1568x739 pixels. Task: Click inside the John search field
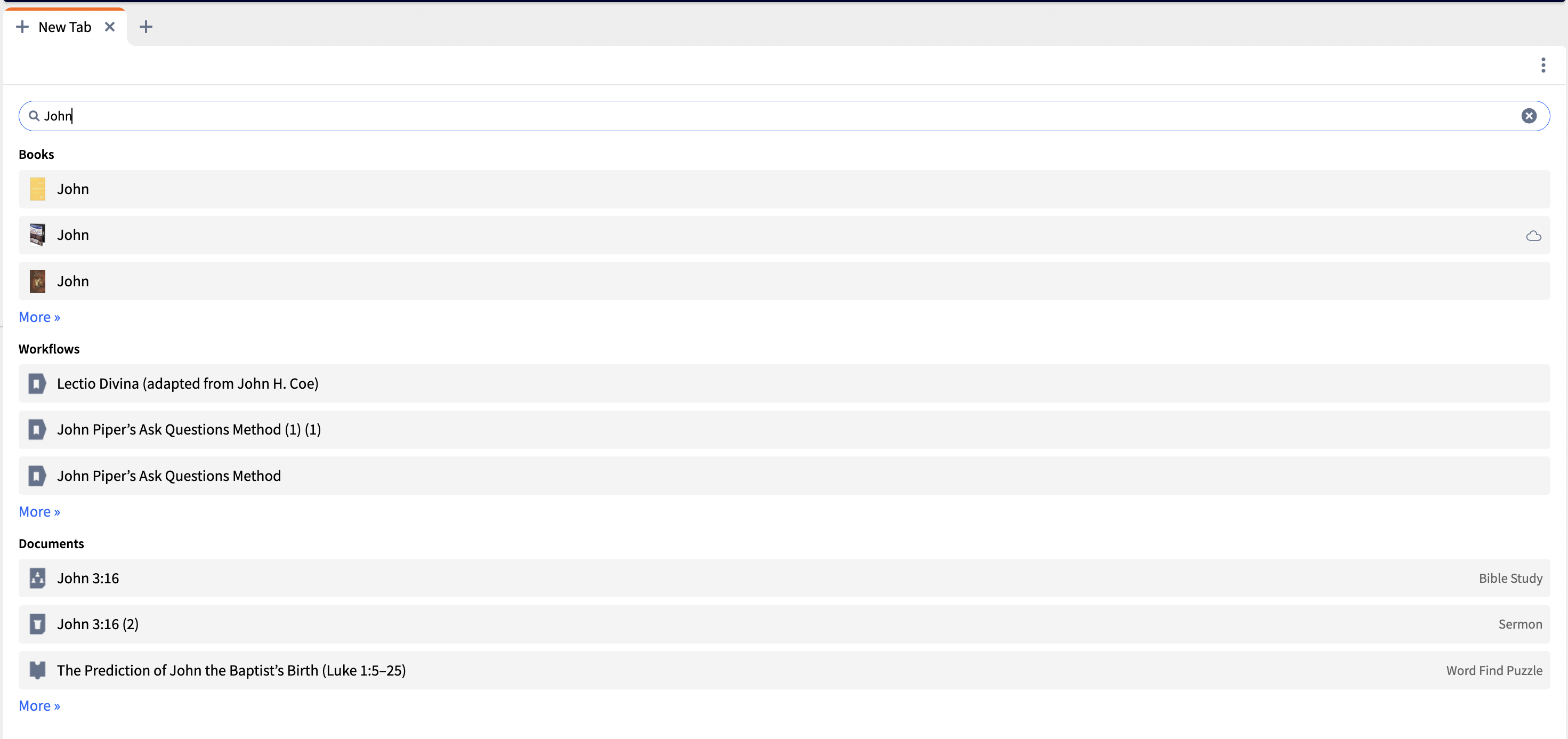(784, 116)
